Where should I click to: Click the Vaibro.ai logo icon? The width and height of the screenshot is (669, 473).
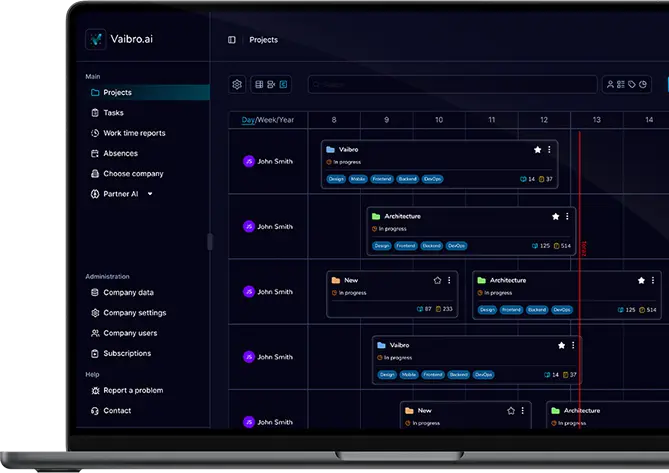tap(96, 40)
